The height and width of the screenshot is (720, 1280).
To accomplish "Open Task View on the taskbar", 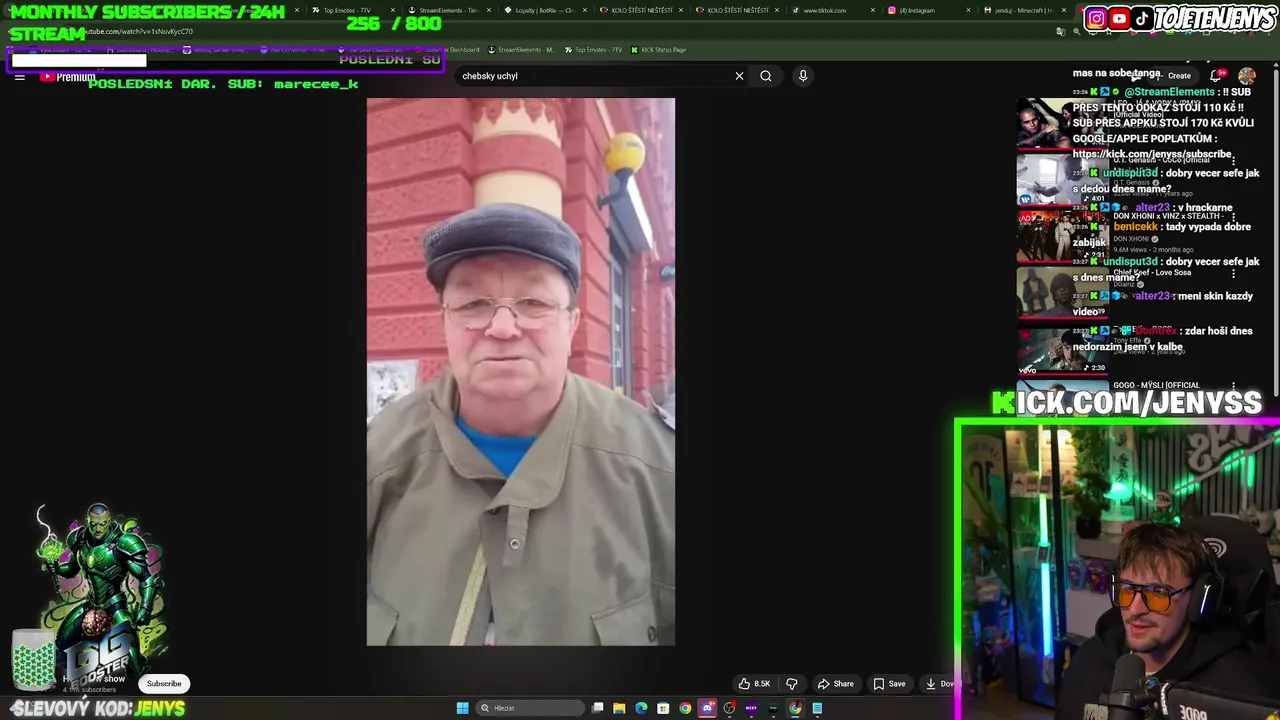I will (598, 708).
